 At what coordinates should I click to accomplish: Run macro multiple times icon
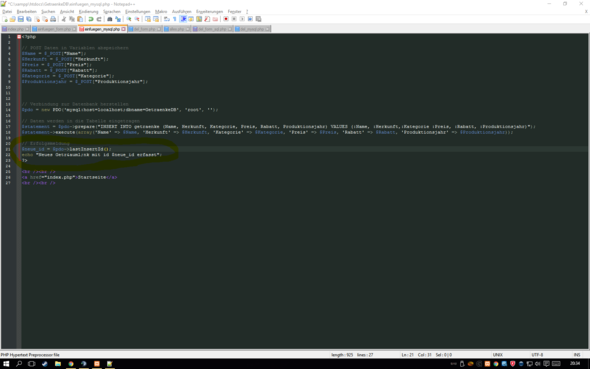250,19
